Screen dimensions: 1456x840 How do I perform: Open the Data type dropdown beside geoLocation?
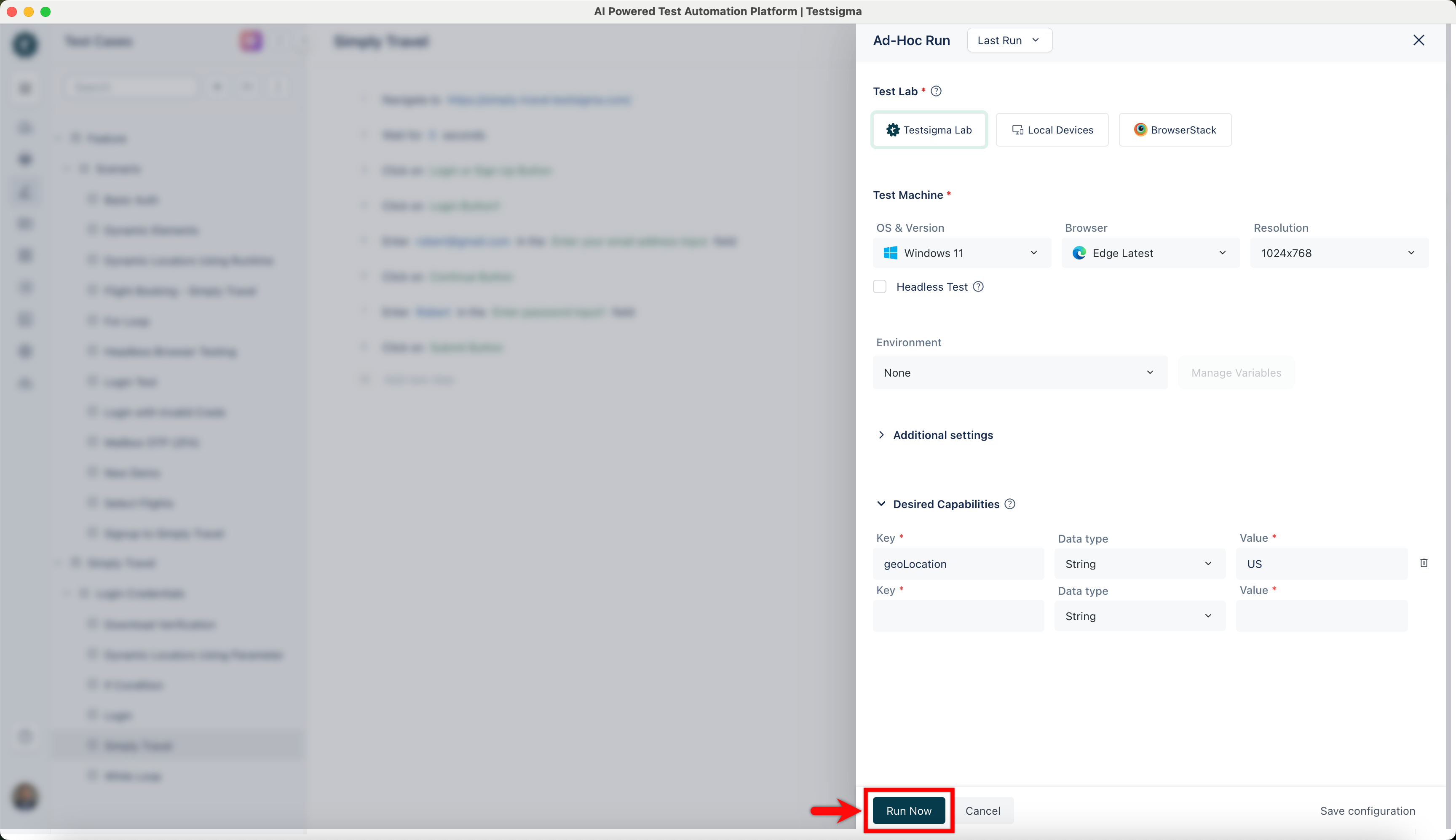[1140, 564]
